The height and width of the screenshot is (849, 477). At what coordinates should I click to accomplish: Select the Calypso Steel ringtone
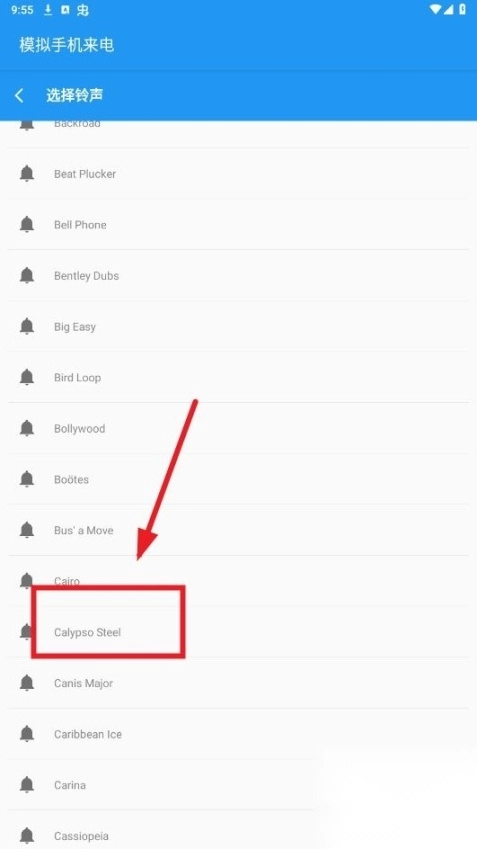click(238, 632)
